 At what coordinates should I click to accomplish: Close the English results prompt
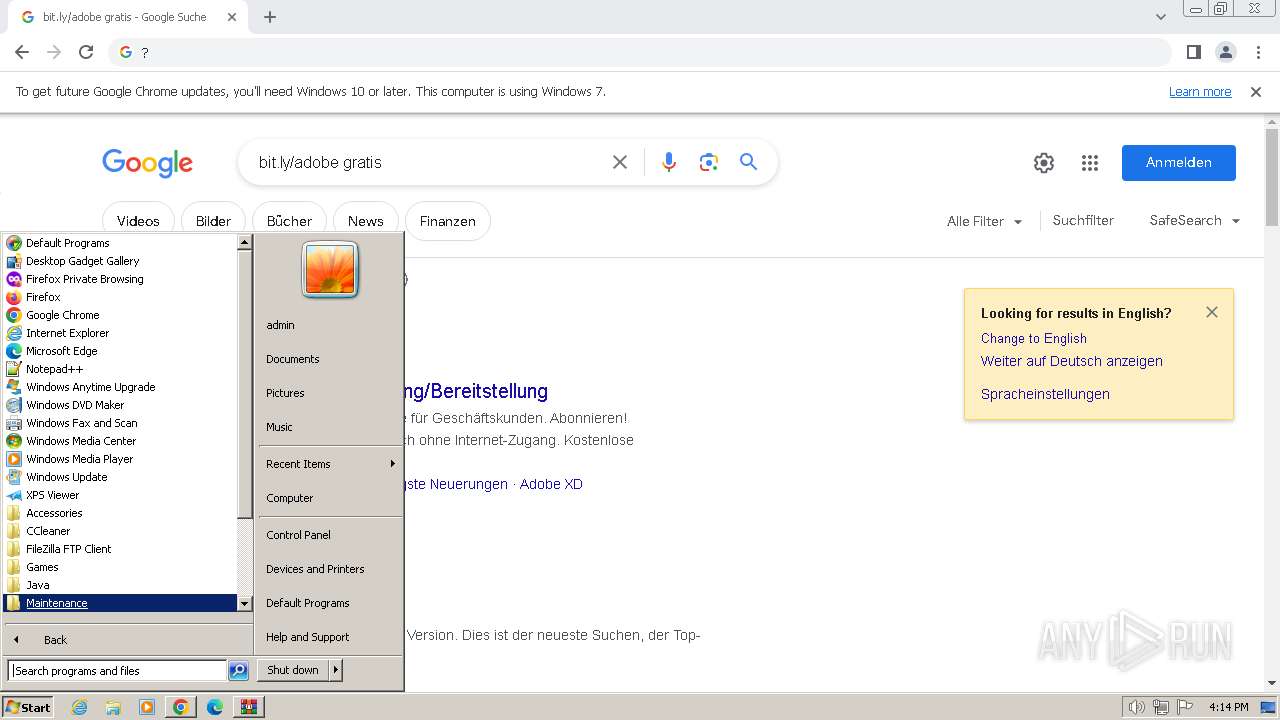coord(1212,312)
